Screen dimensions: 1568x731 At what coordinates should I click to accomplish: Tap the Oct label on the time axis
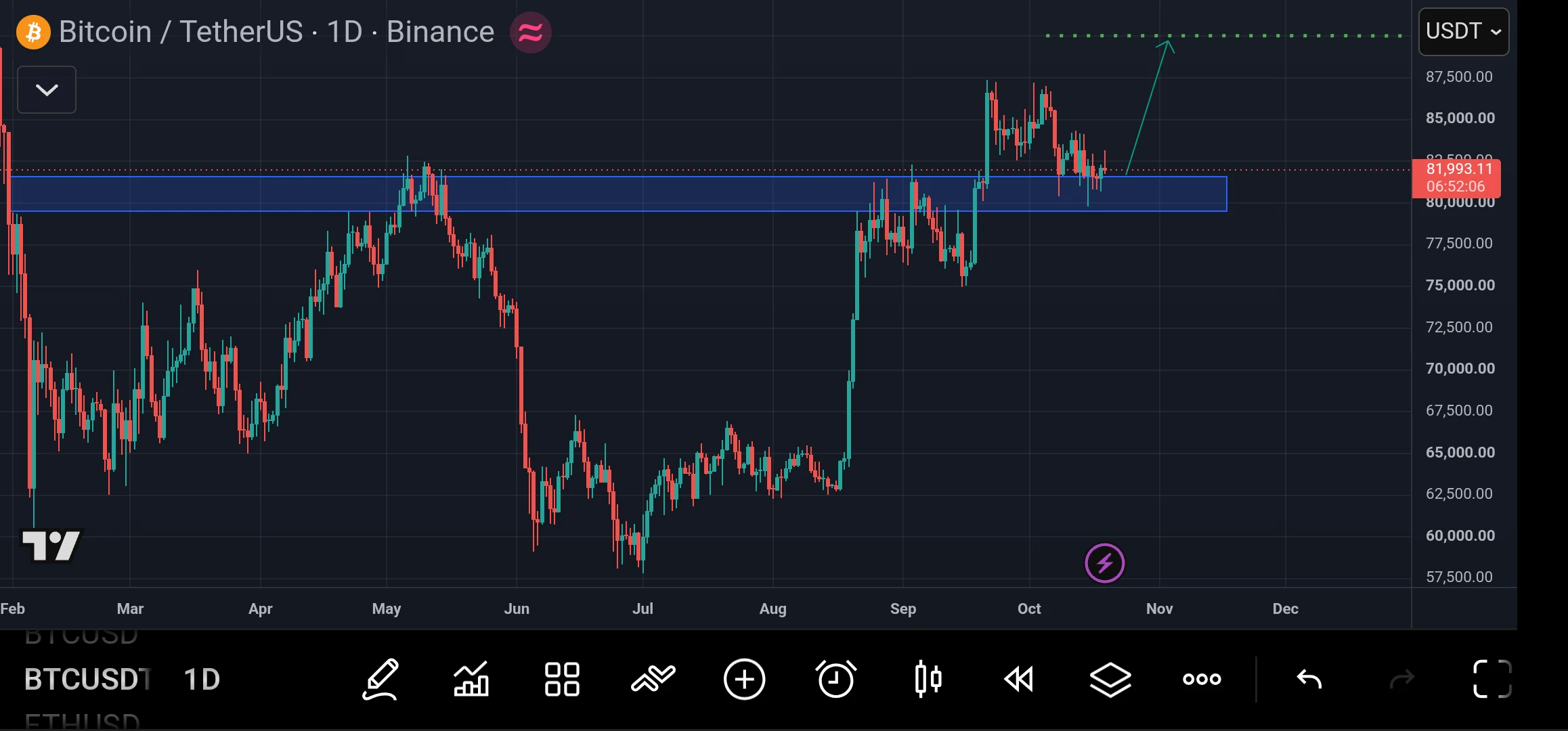coord(1029,608)
